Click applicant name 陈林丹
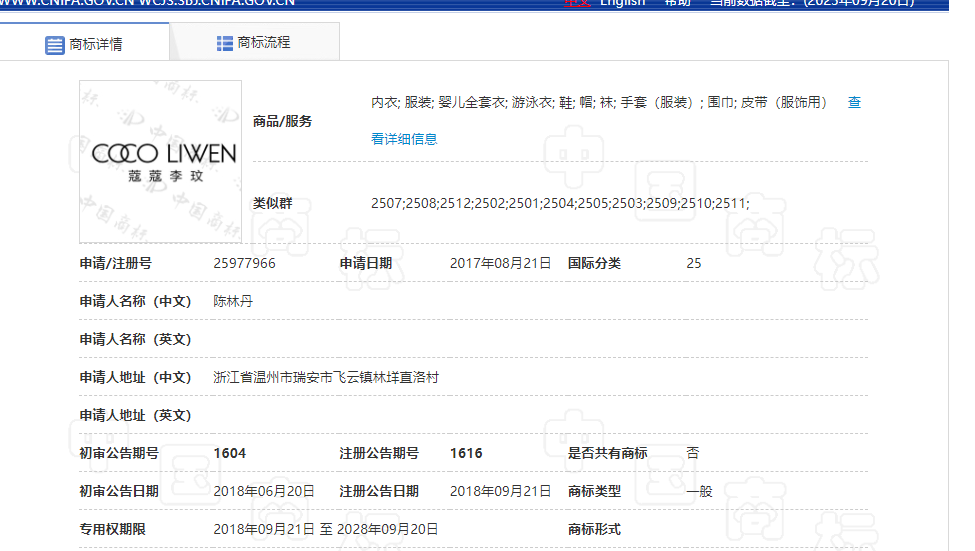975x551 pixels. tap(233, 301)
